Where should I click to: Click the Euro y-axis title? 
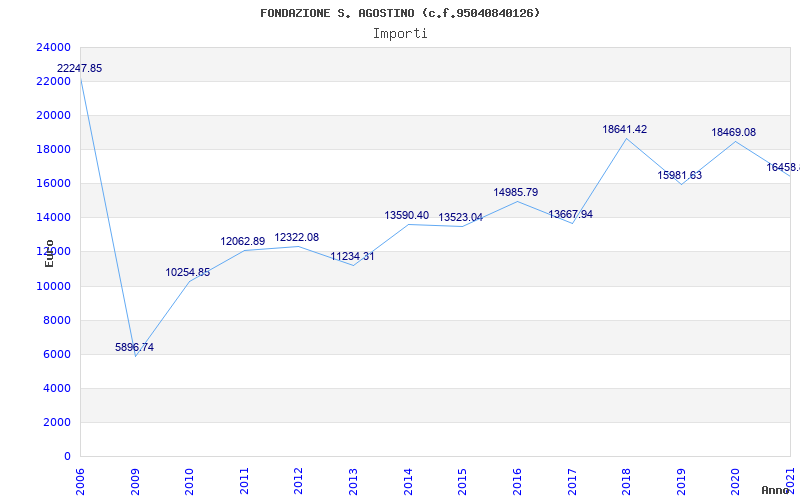click(x=49, y=253)
